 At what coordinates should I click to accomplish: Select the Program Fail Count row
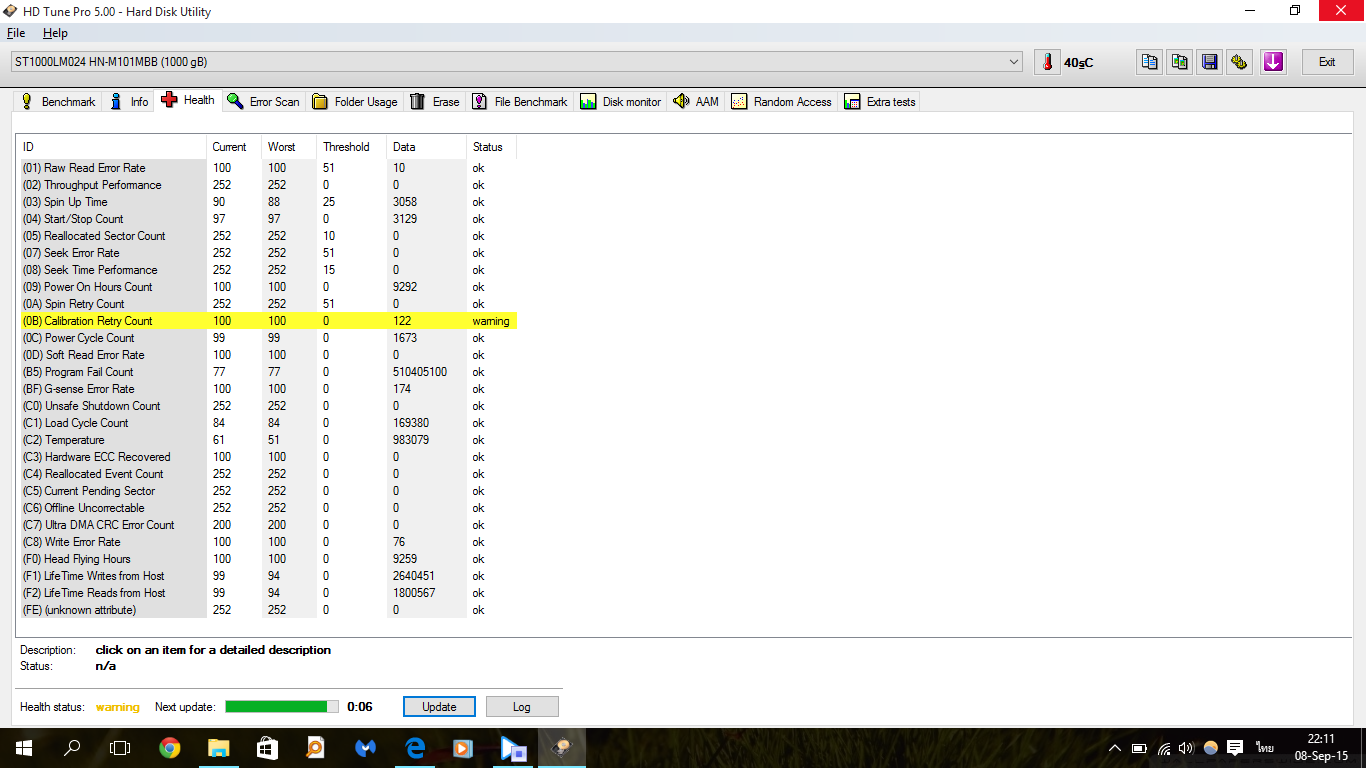point(269,372)
